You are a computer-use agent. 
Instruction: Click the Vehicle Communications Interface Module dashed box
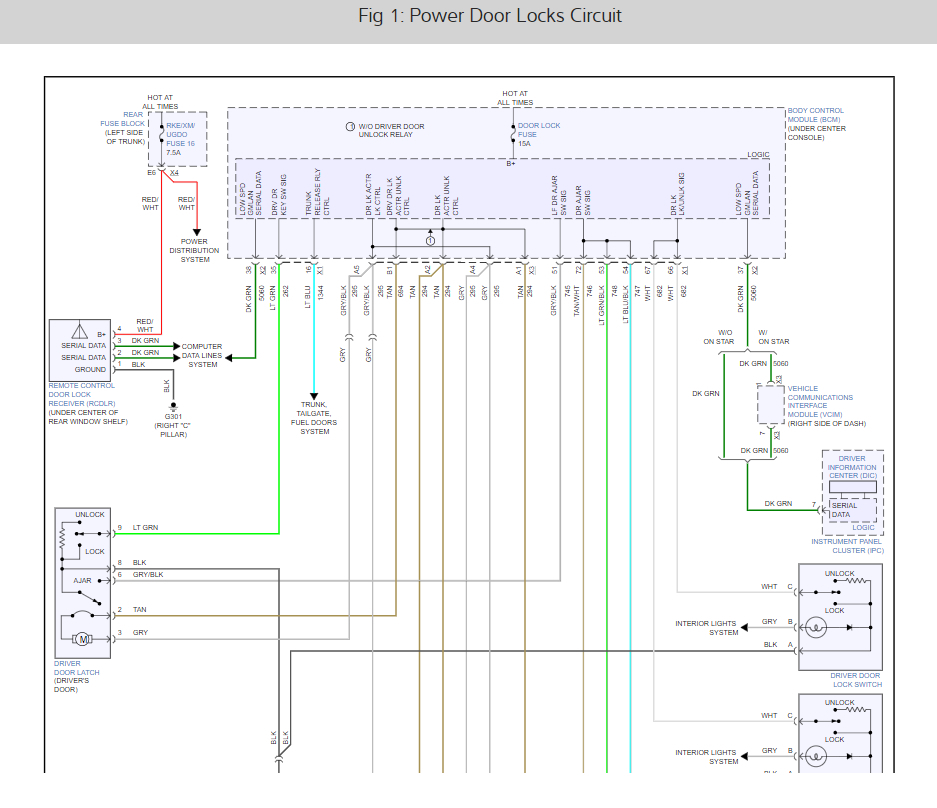pyautogui.click(x=770, y=406)
